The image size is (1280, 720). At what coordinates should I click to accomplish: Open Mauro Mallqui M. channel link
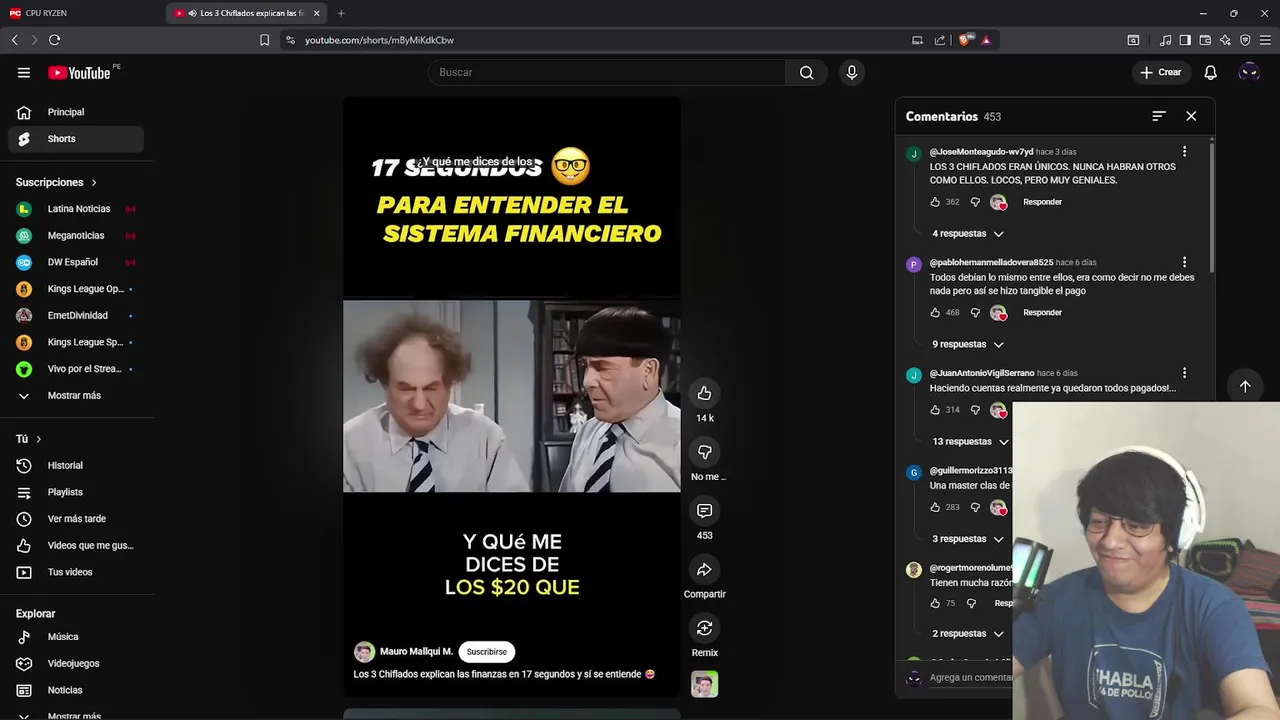(x=416, y=652)
